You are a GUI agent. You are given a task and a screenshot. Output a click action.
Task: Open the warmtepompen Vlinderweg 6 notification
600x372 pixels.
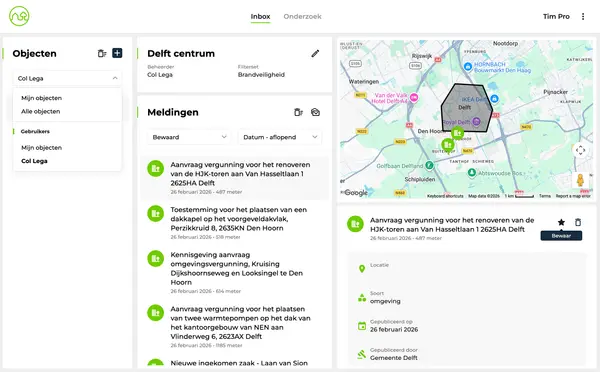click(235, 327)
